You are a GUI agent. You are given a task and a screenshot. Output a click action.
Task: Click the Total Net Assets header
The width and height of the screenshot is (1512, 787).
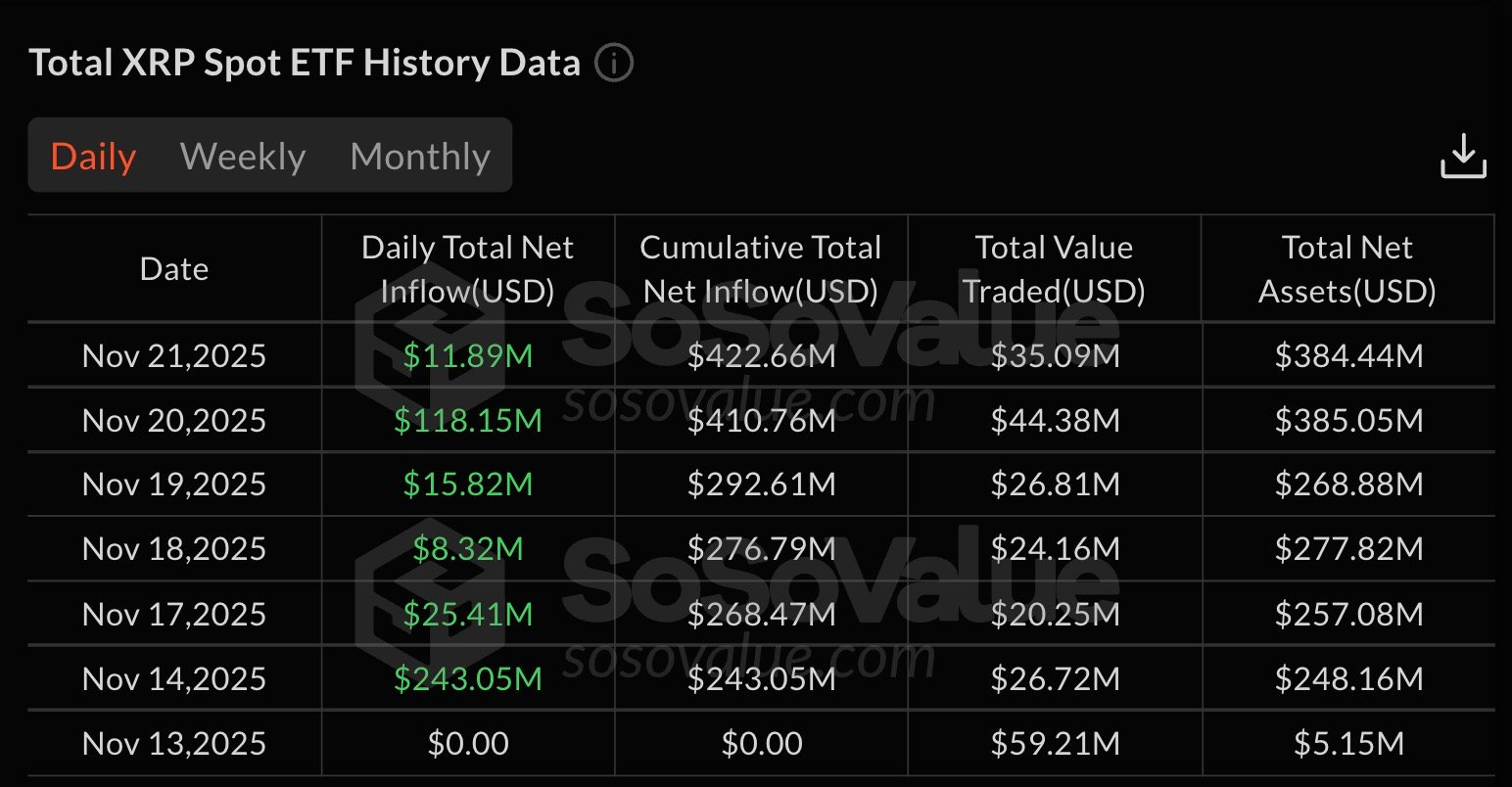coord(1347,269)
